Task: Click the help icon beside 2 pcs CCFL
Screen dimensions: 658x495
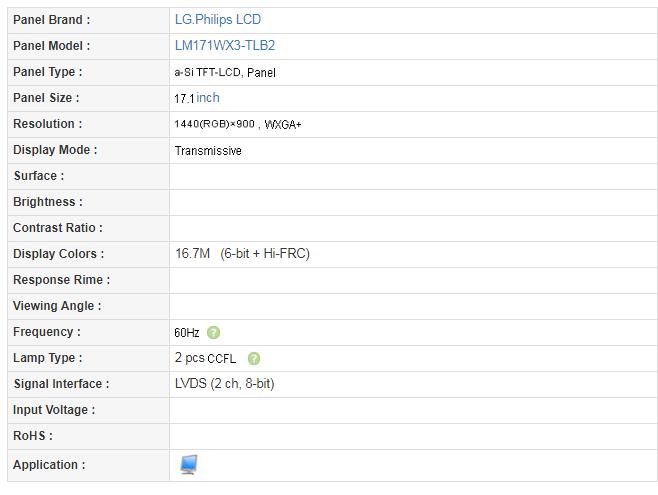Action: [x=254, y=359]
